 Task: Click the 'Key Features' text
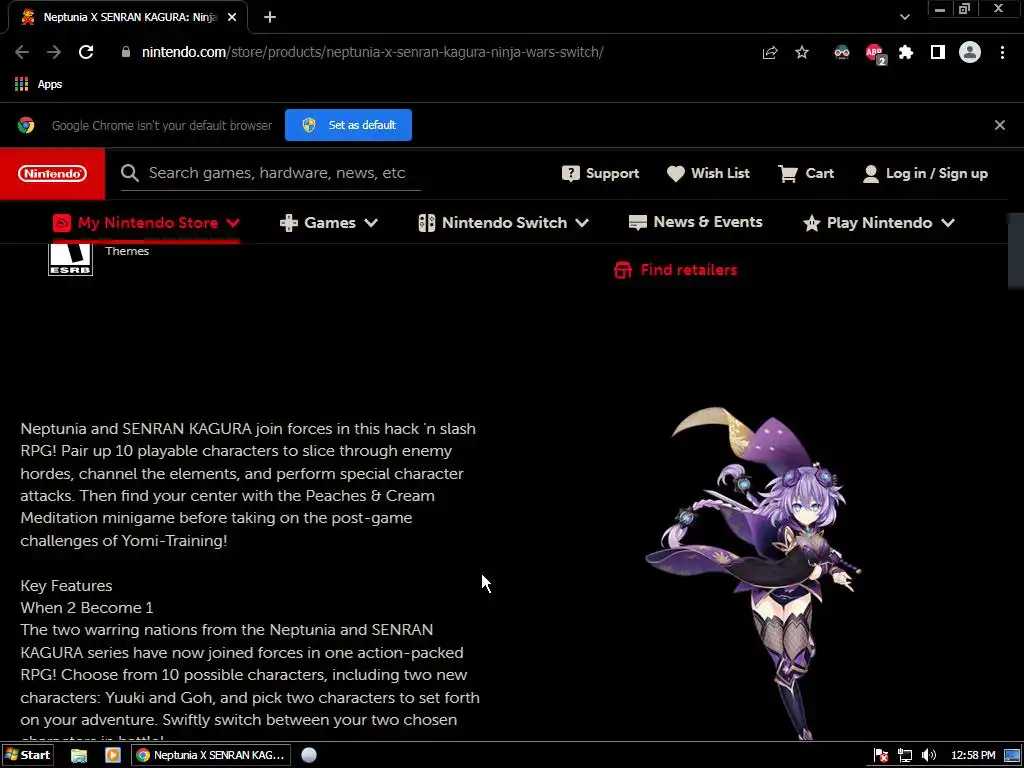pos(66,586)
